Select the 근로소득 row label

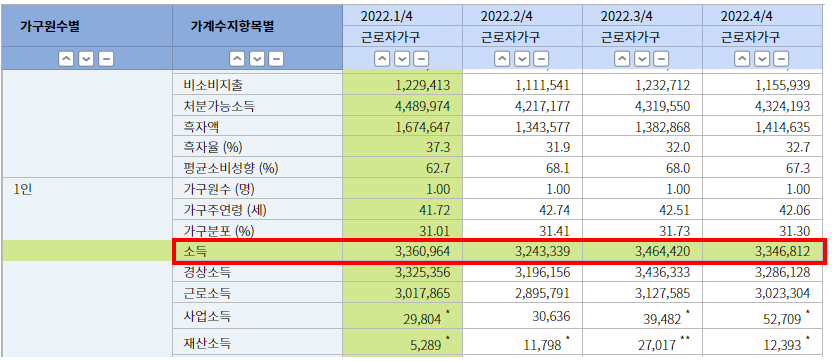point(206,293)
